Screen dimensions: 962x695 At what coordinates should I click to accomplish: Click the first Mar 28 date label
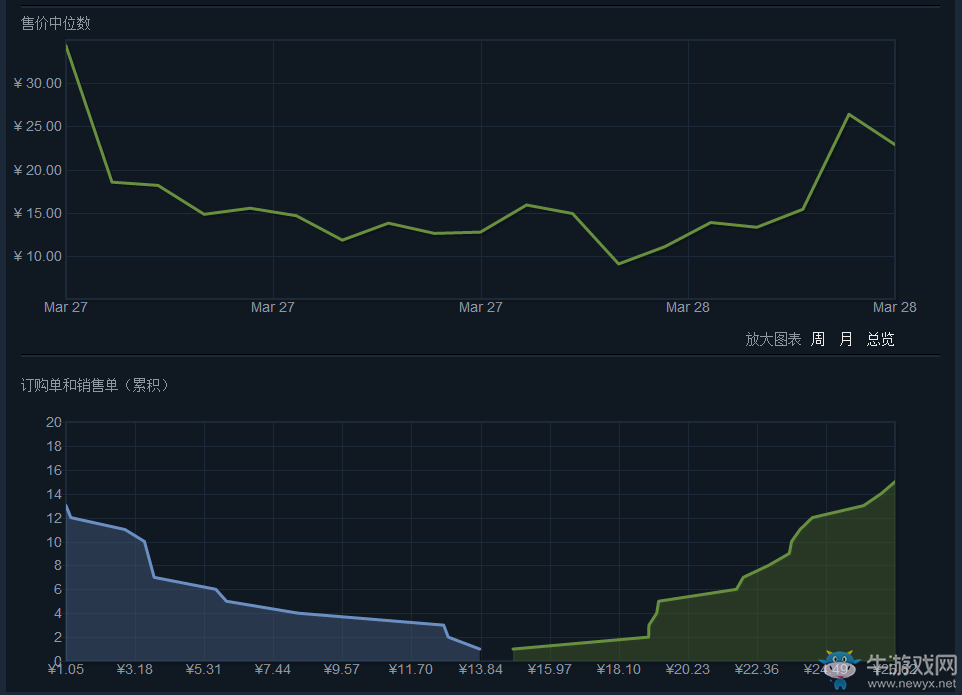687,307
